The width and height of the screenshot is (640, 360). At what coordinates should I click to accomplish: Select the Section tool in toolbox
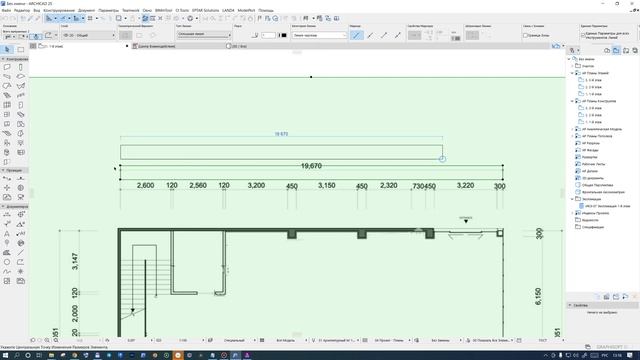(7, 179)
